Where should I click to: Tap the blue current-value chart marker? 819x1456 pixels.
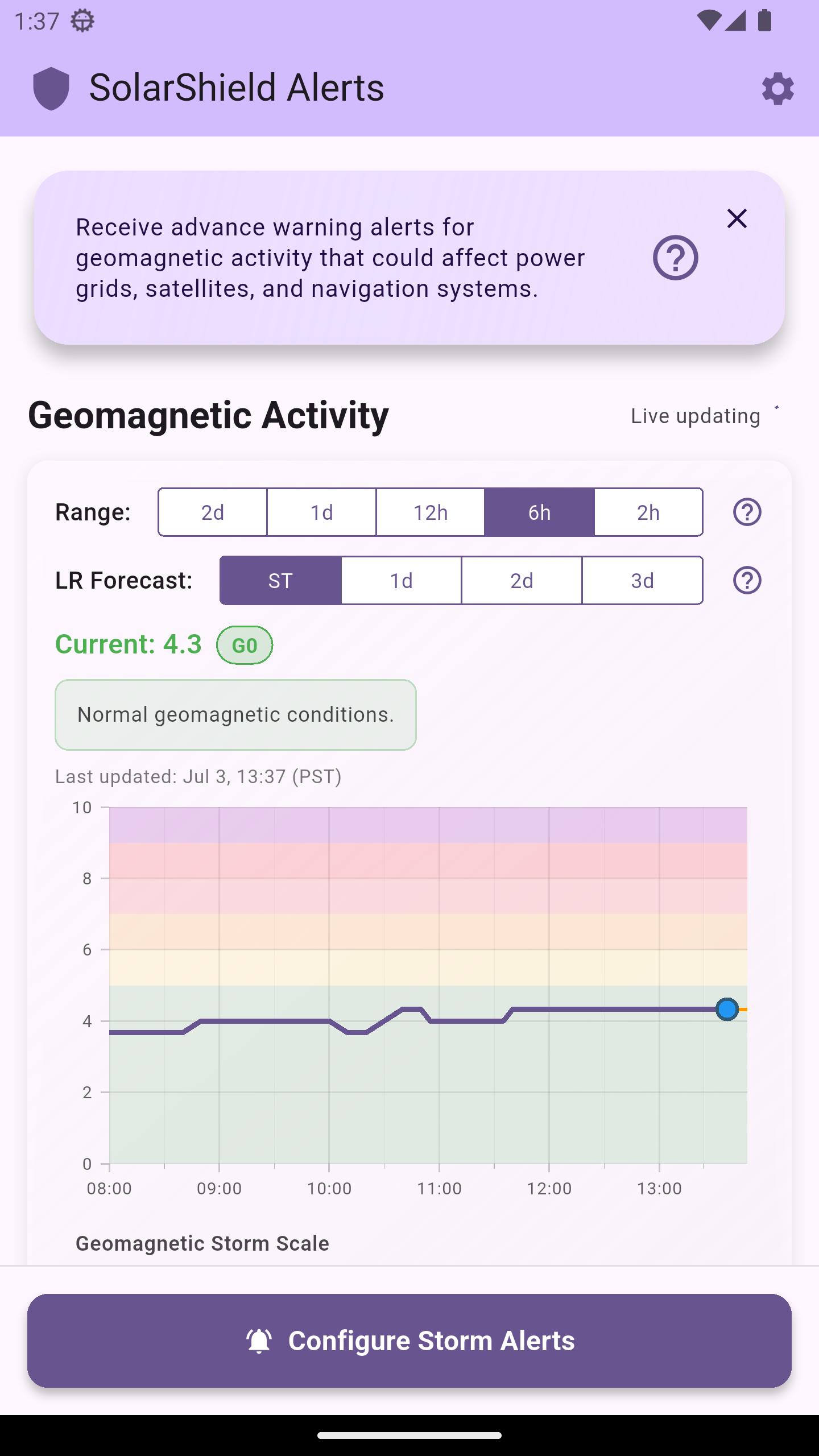click(x=727, y=1009)
